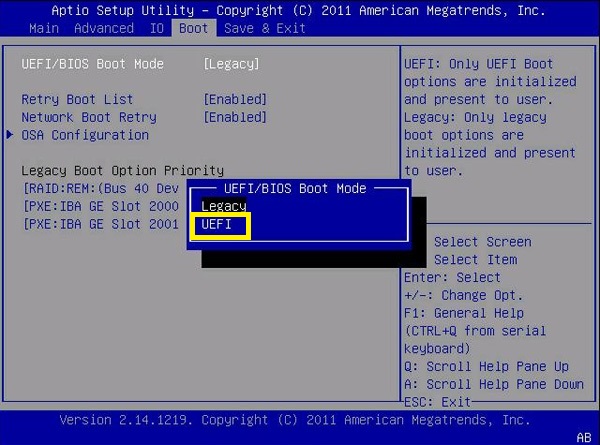Click the popup title UEFI/BIOS Boot Mode
Image resolution: width=600 pixels, height=445 pixels.
[295, 189]
